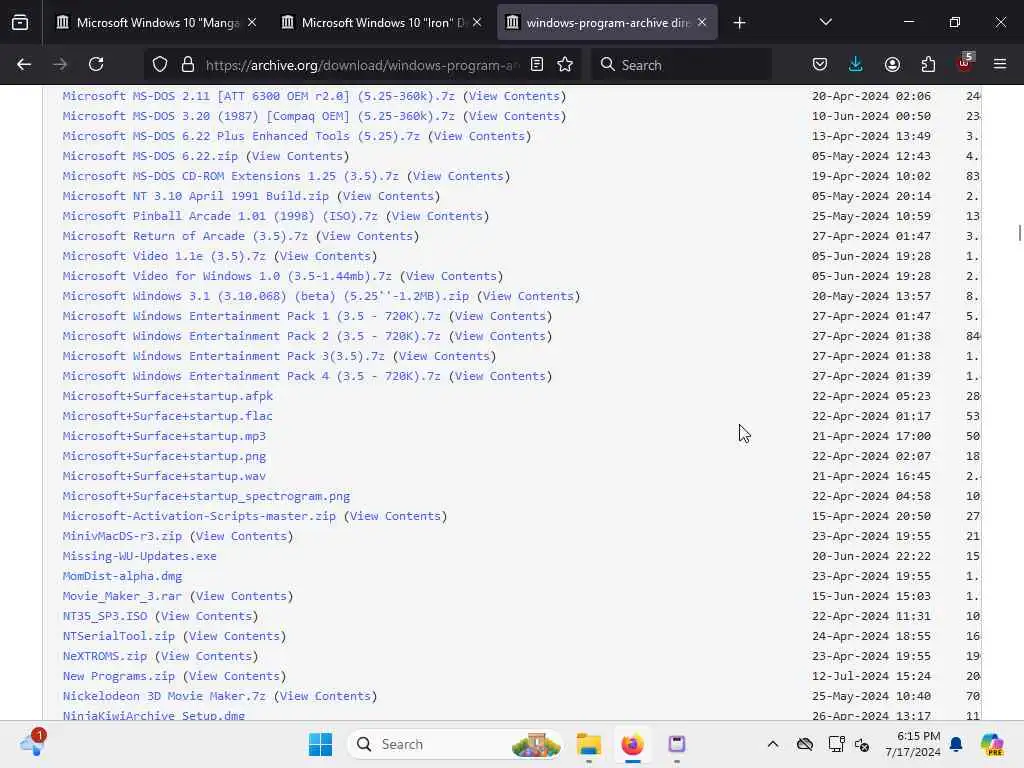Bookmark this page with star icon
This screenshot has width=1024, height=768.
[565, 65]
